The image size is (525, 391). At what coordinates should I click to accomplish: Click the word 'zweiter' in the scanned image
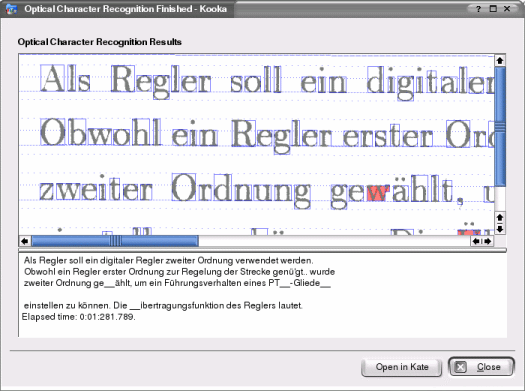coord(96,188)
